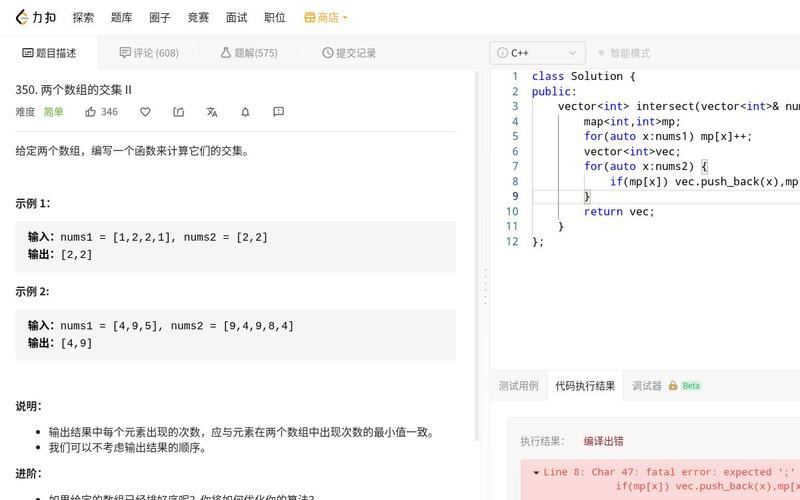The image size is (800, 500).
Task: Open the 职位 menu item
Action: [274, 17]
